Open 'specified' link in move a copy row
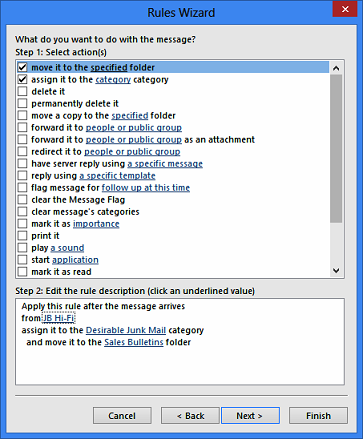 (x=130, y=116)
